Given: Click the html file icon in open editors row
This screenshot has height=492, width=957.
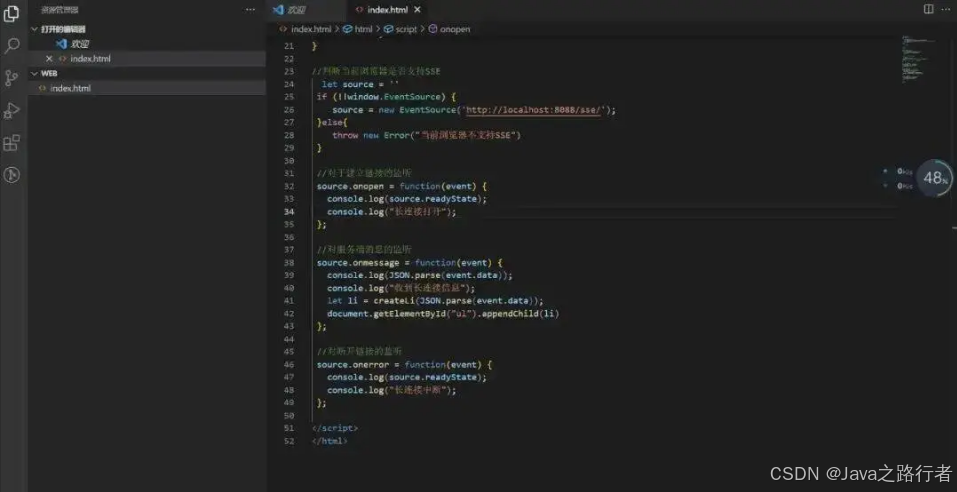Looking at the screenshot, I should [x=62, y=59].
